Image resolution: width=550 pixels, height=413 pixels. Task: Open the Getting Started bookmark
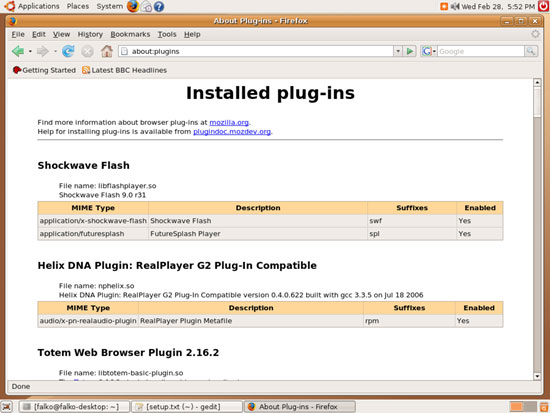point(44,70)
